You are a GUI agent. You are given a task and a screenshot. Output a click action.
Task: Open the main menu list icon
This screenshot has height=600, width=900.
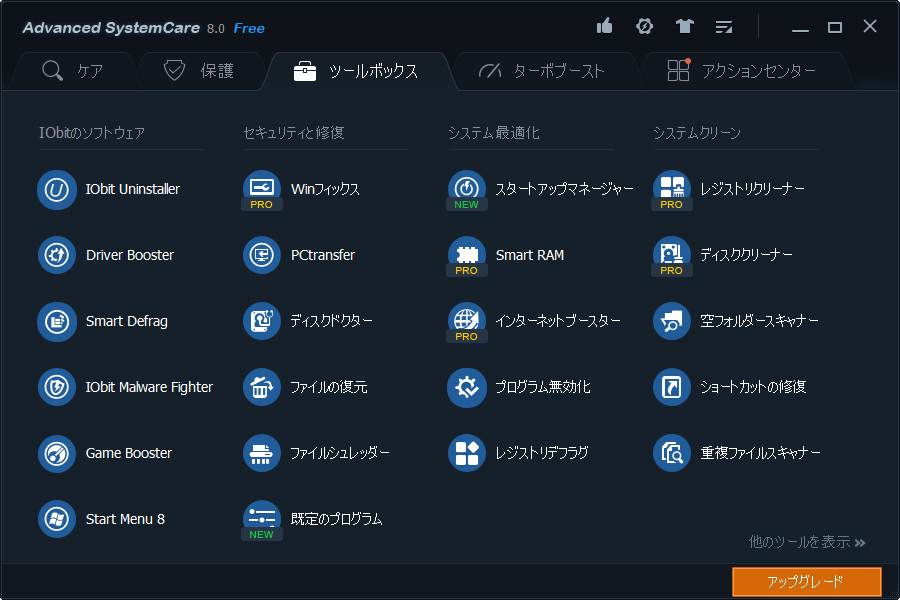coord(724,27)
